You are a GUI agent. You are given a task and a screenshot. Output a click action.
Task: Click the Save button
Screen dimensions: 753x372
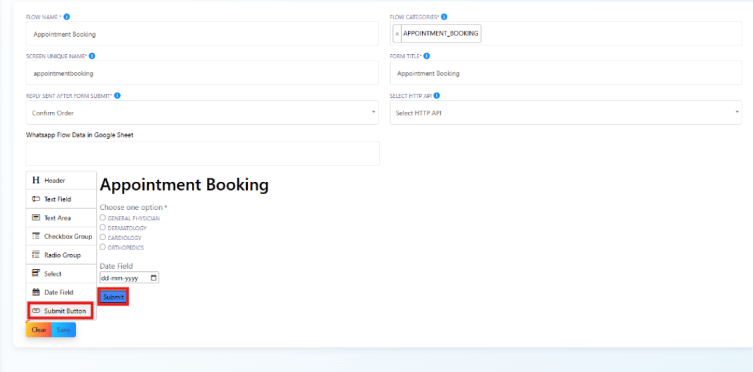click(63, 330)
